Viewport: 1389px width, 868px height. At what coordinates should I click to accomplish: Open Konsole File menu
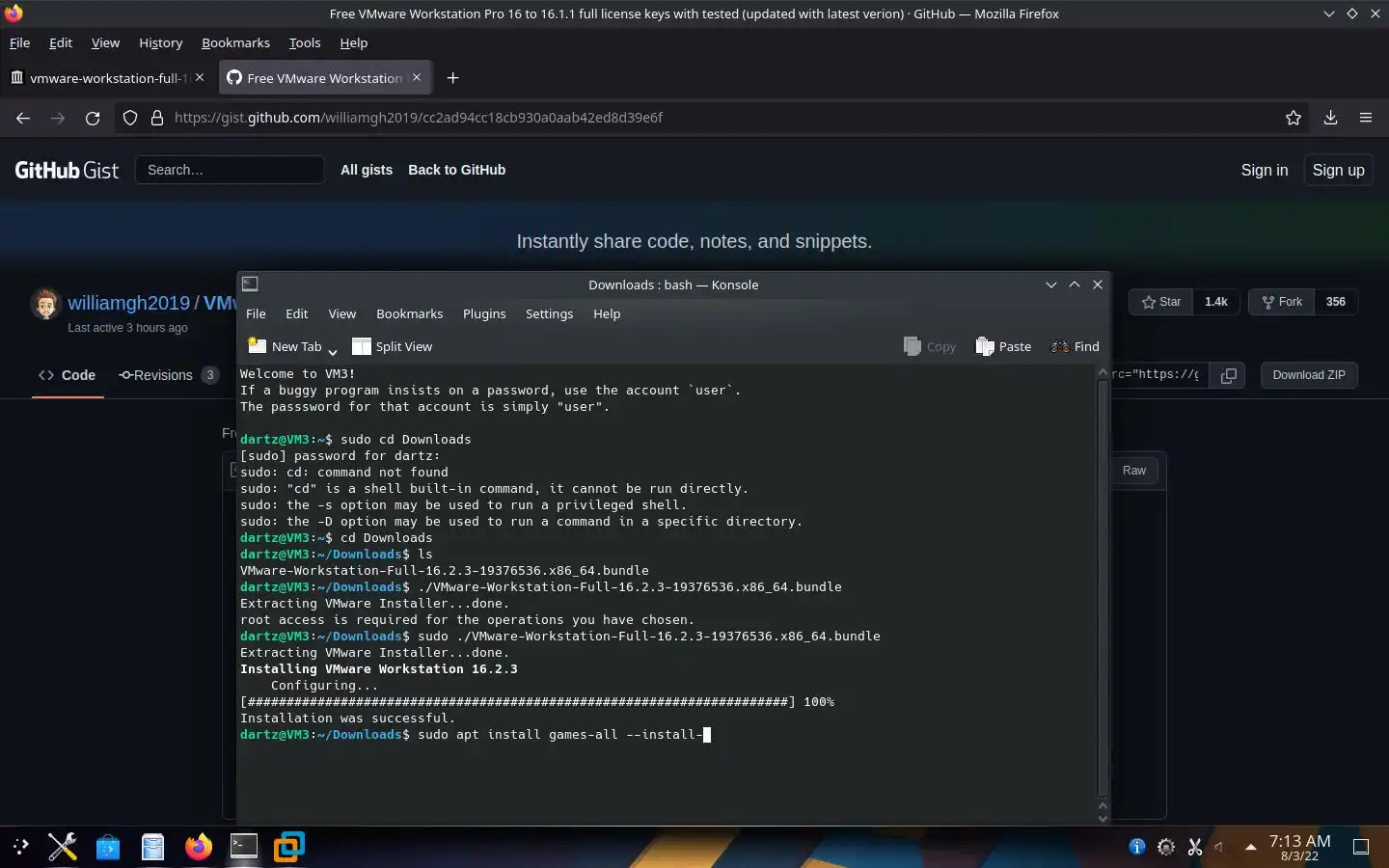click(256, 314)
